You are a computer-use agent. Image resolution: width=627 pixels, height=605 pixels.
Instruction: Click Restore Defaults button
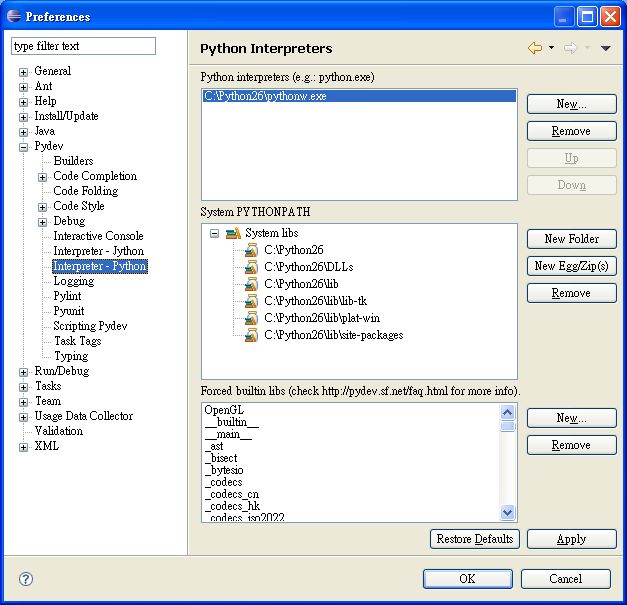pyautogui.click(x=475, y=539)
